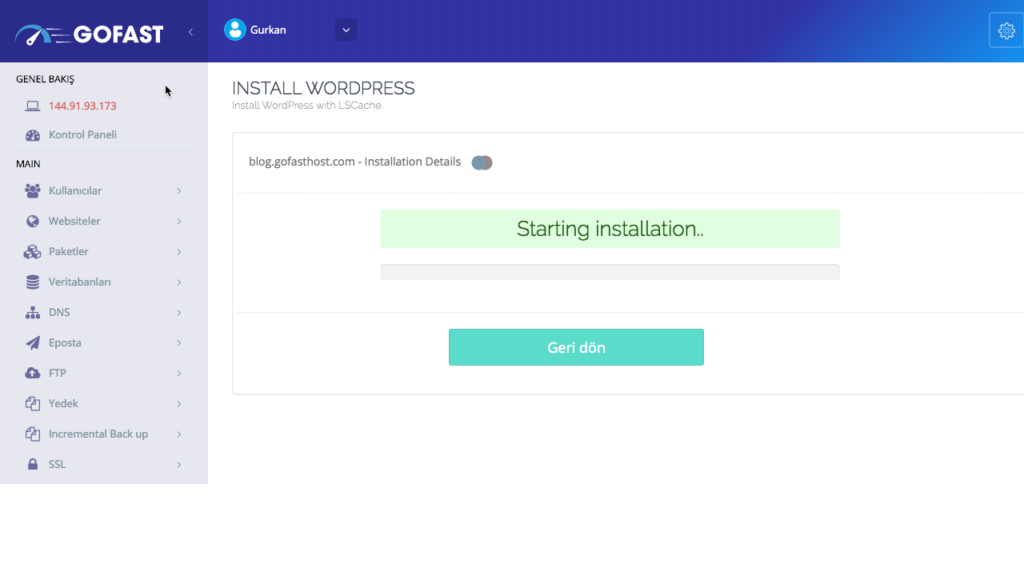Click the 144.91.93.173 server IP link
Image resolution: width=1024 pixels, height=576 pixels.
point(82,106)
